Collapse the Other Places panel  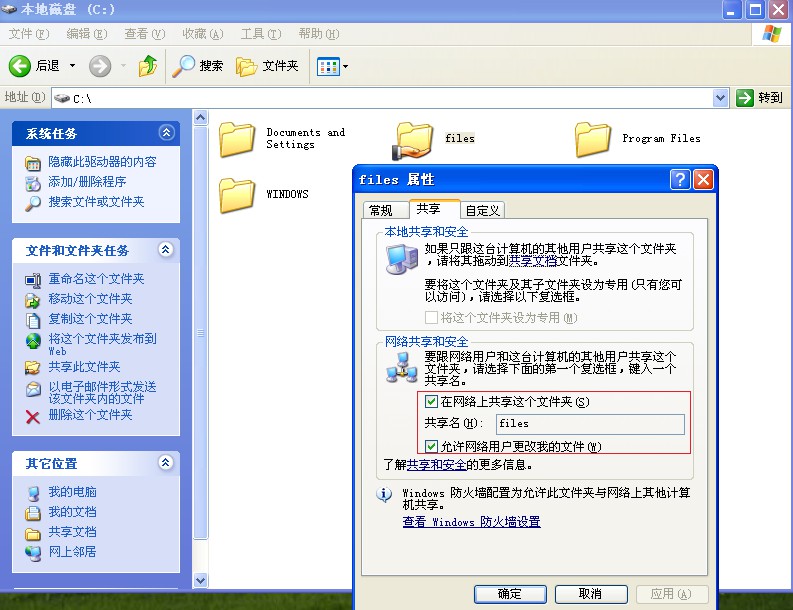click(166, 463)
